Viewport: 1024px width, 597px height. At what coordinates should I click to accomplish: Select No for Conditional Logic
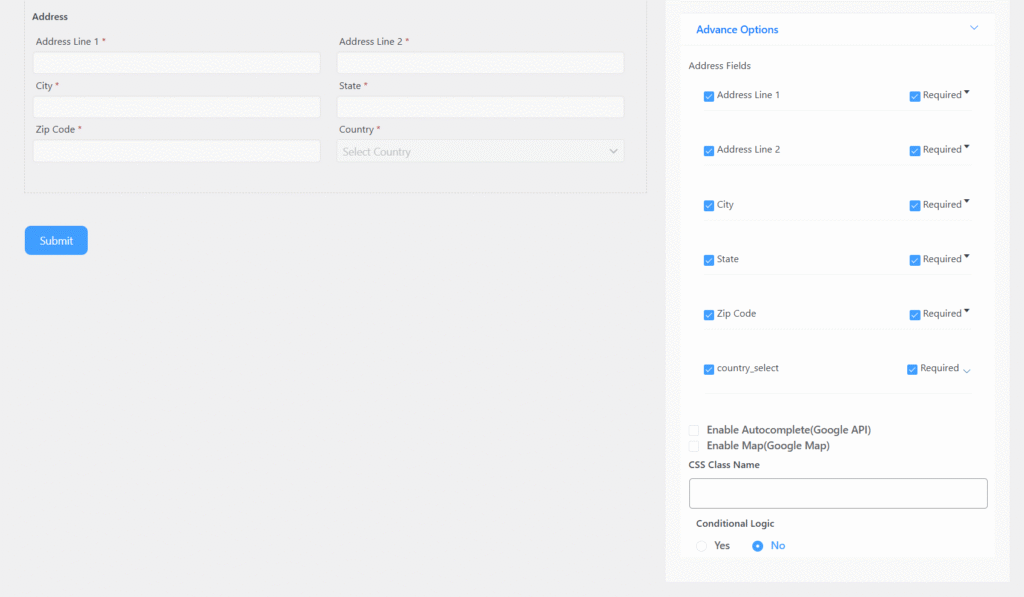click(758, 546)
